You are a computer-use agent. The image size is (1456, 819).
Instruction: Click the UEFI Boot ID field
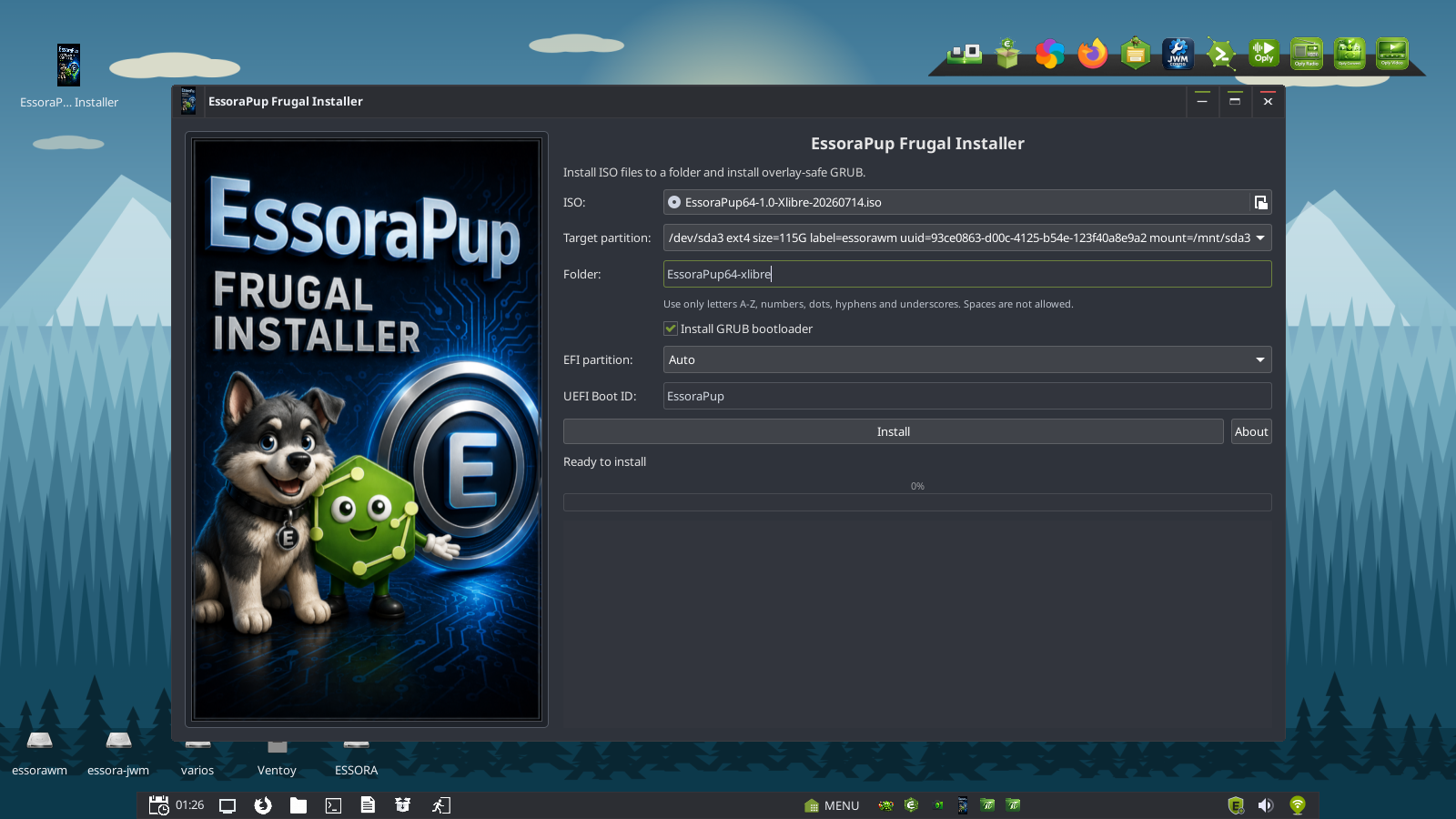[967, 396]
